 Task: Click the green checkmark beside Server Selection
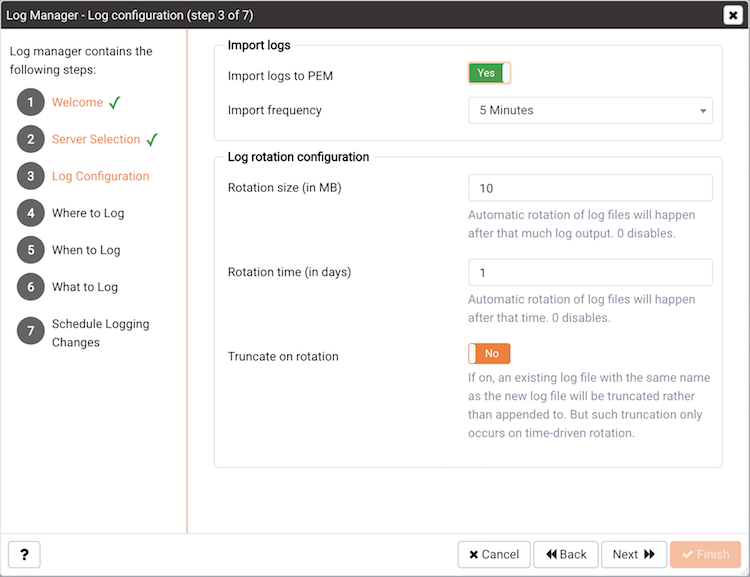152,139
